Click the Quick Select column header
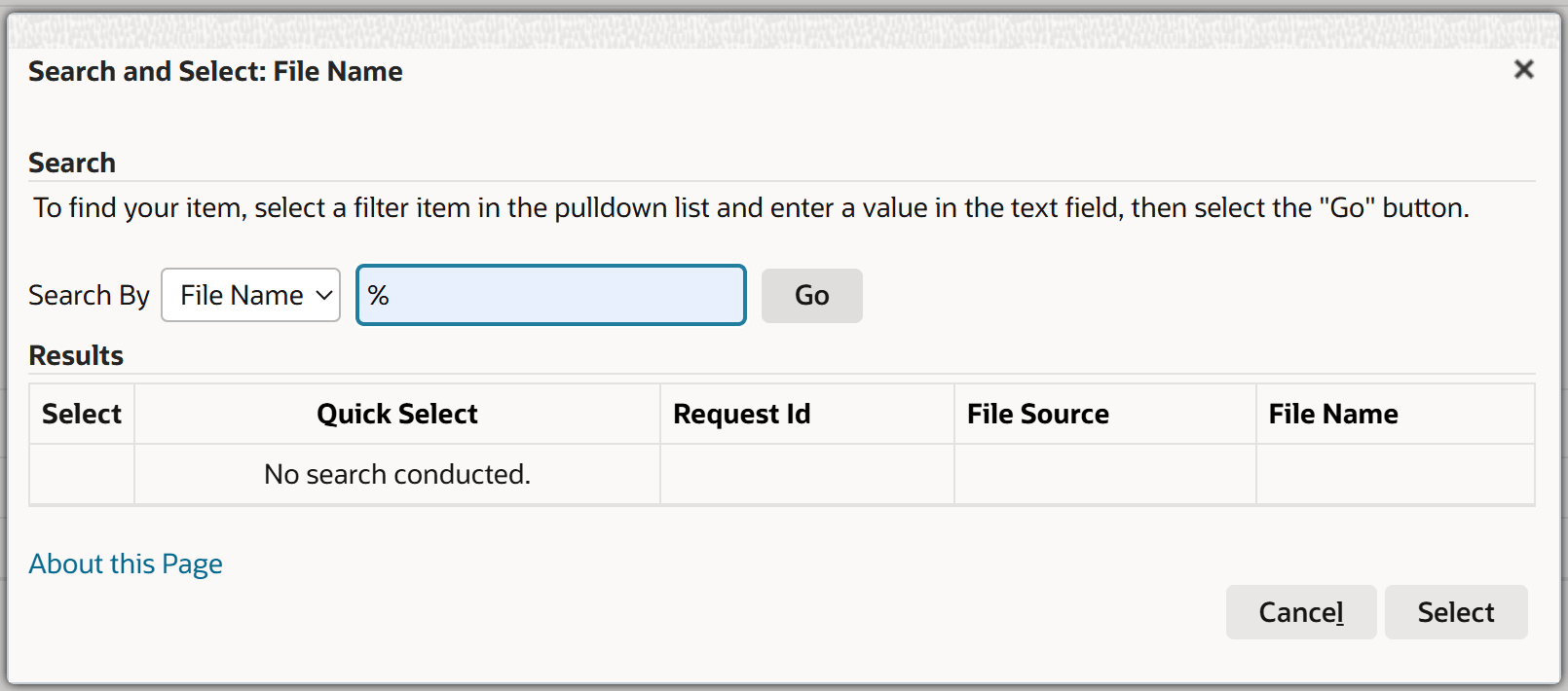The width and height of the screenshot is (1568, 691). (x=397, y=415)
